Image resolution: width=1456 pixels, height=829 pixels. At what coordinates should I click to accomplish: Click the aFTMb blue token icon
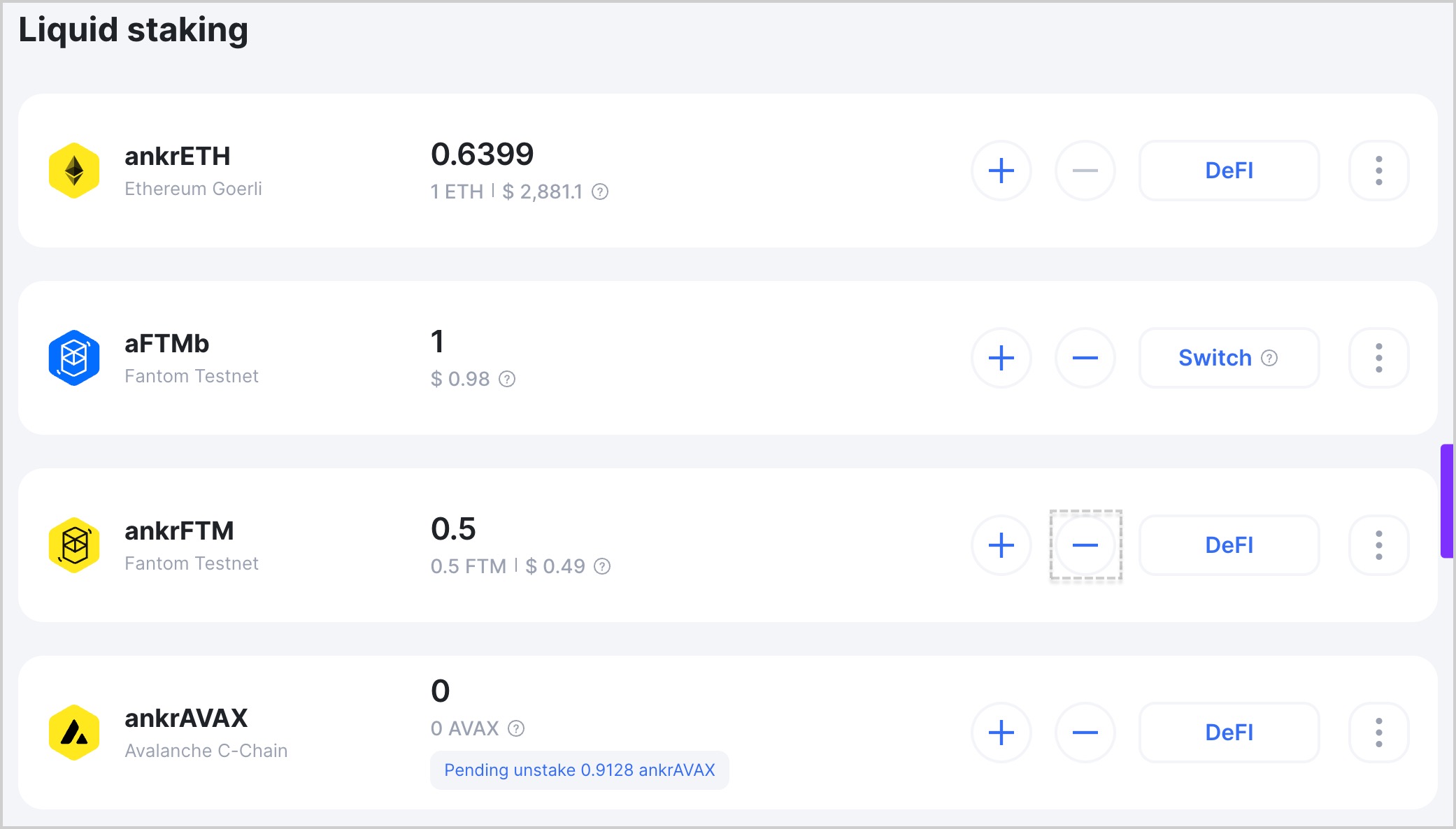[74, 358]
